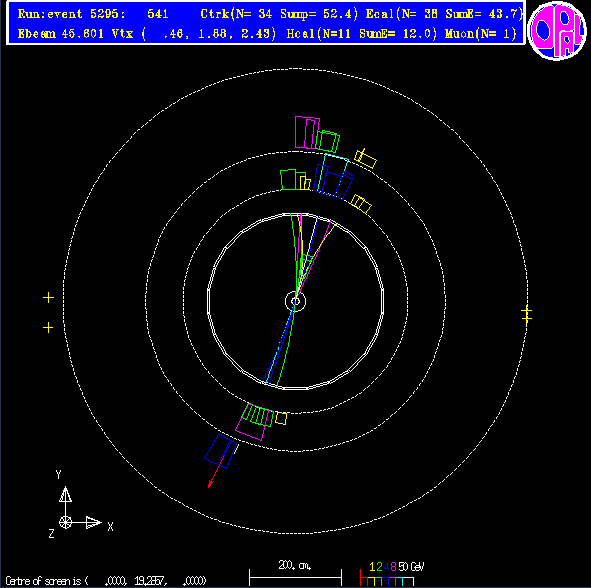Click the small central beam pipe circle
This screenshot has width=591, height=588.
[296, 301]
